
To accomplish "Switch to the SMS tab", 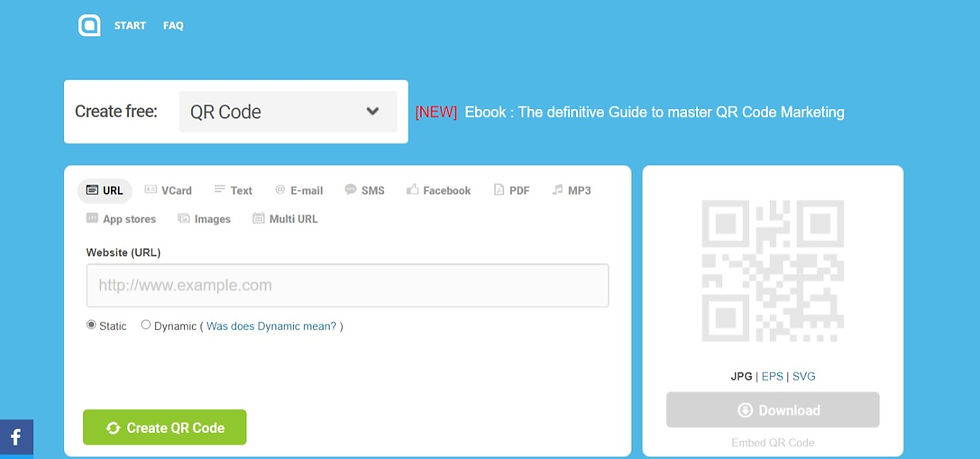I will 365,191.
